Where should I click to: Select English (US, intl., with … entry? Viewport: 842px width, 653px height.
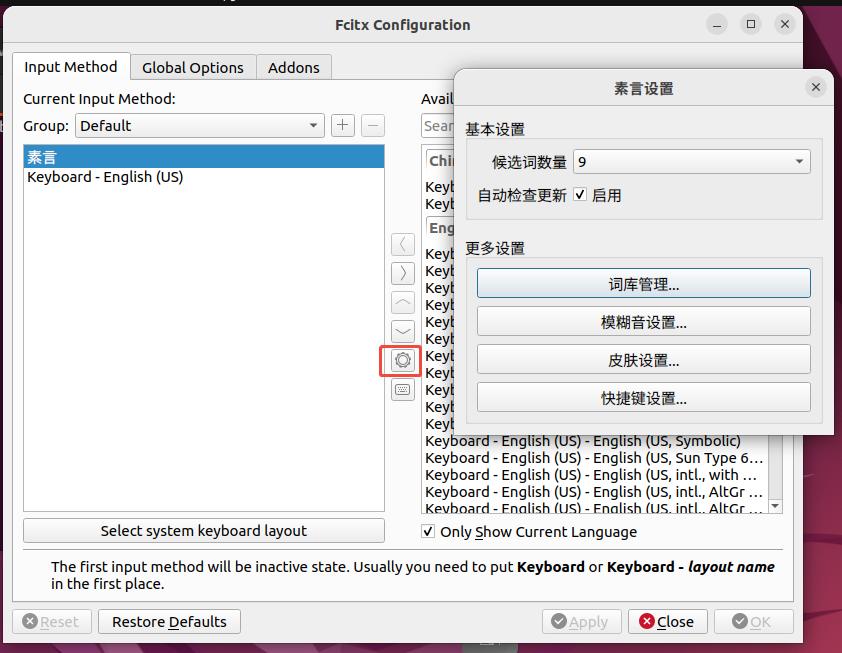596,475
